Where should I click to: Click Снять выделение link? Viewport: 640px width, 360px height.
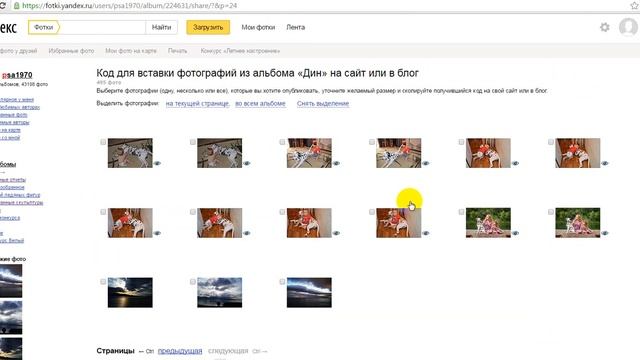[322, 104]
